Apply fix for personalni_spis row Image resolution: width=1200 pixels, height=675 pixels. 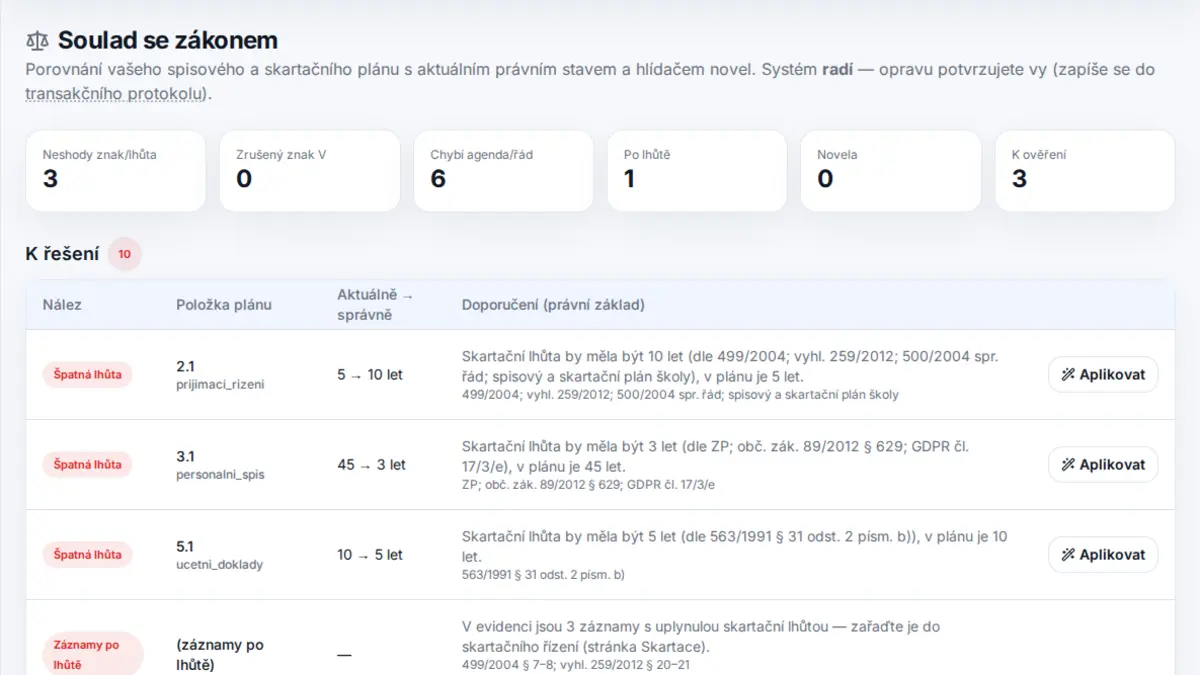[x=1103, y=465]
